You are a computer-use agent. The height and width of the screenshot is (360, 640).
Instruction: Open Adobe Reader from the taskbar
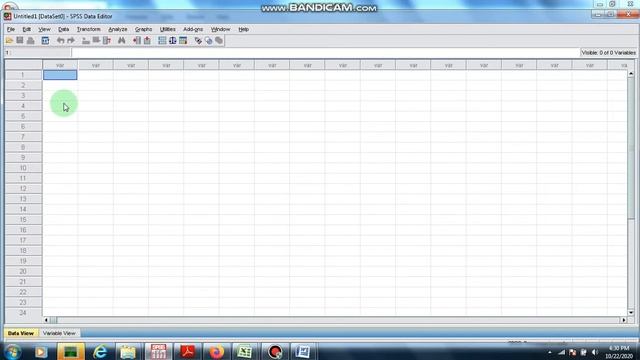coord(187,351)
